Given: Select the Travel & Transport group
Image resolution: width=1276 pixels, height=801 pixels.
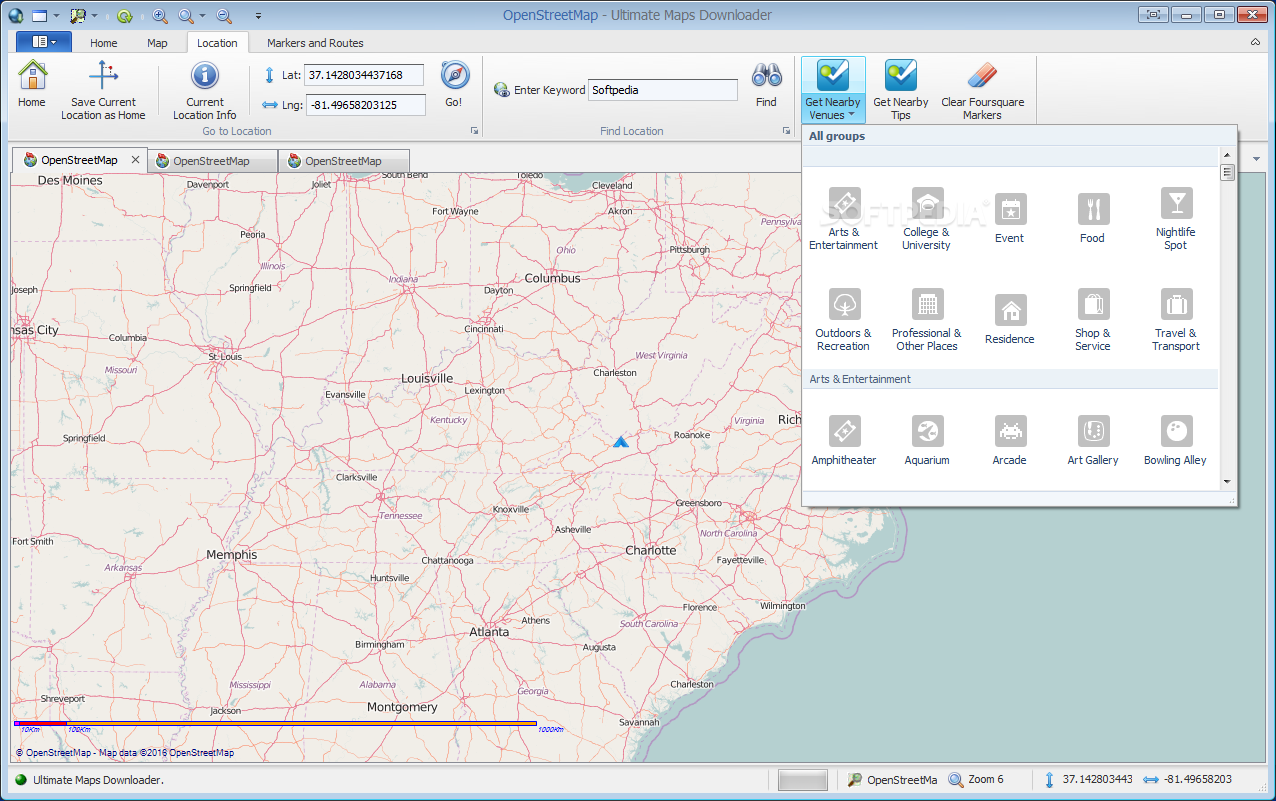Looking at the screenshot, I should [x=1176, y=320].
